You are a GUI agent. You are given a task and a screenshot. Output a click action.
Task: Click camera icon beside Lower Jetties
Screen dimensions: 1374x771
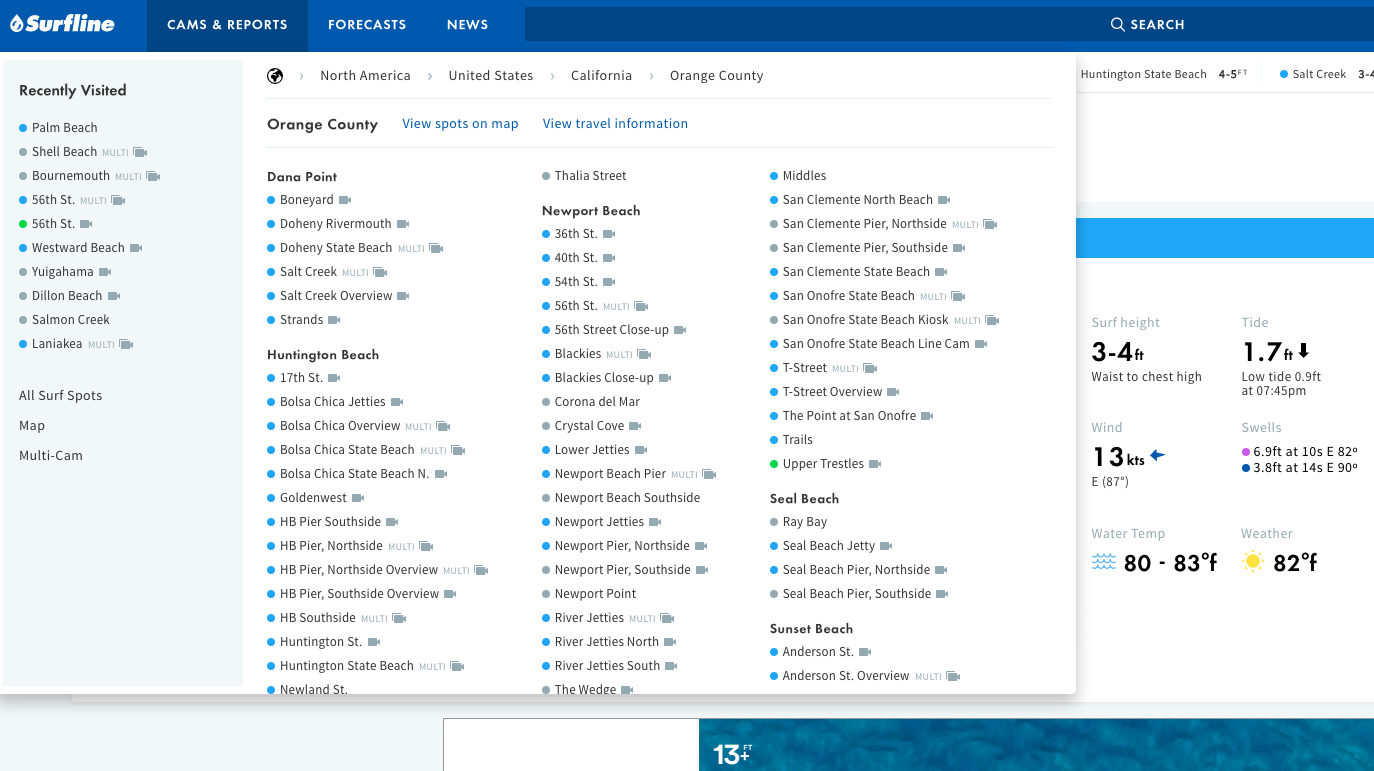pyautogui.click(x=641, y=450)
